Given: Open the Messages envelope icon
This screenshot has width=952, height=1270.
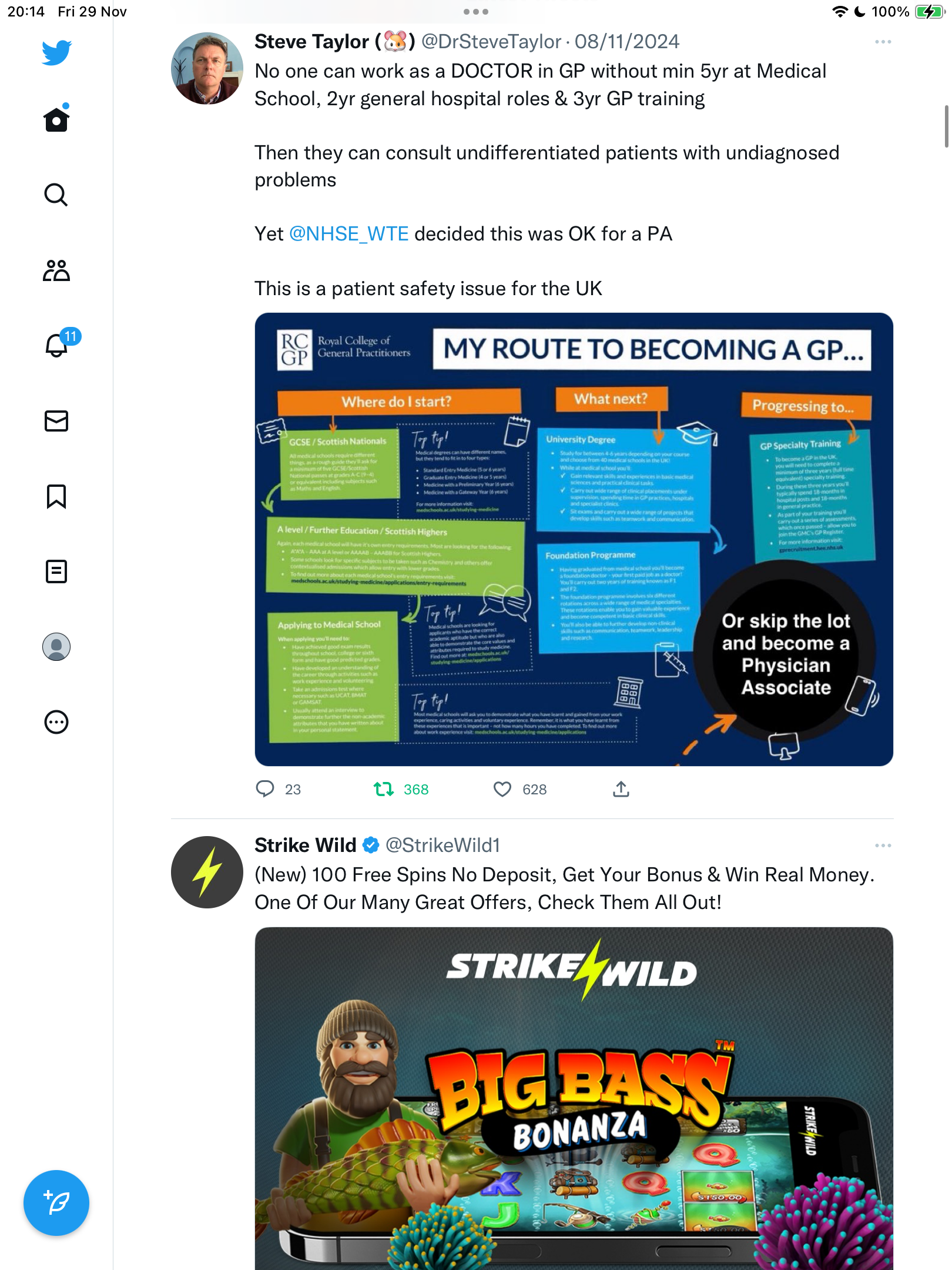Looking at the screenshot, I should [56, 421].
